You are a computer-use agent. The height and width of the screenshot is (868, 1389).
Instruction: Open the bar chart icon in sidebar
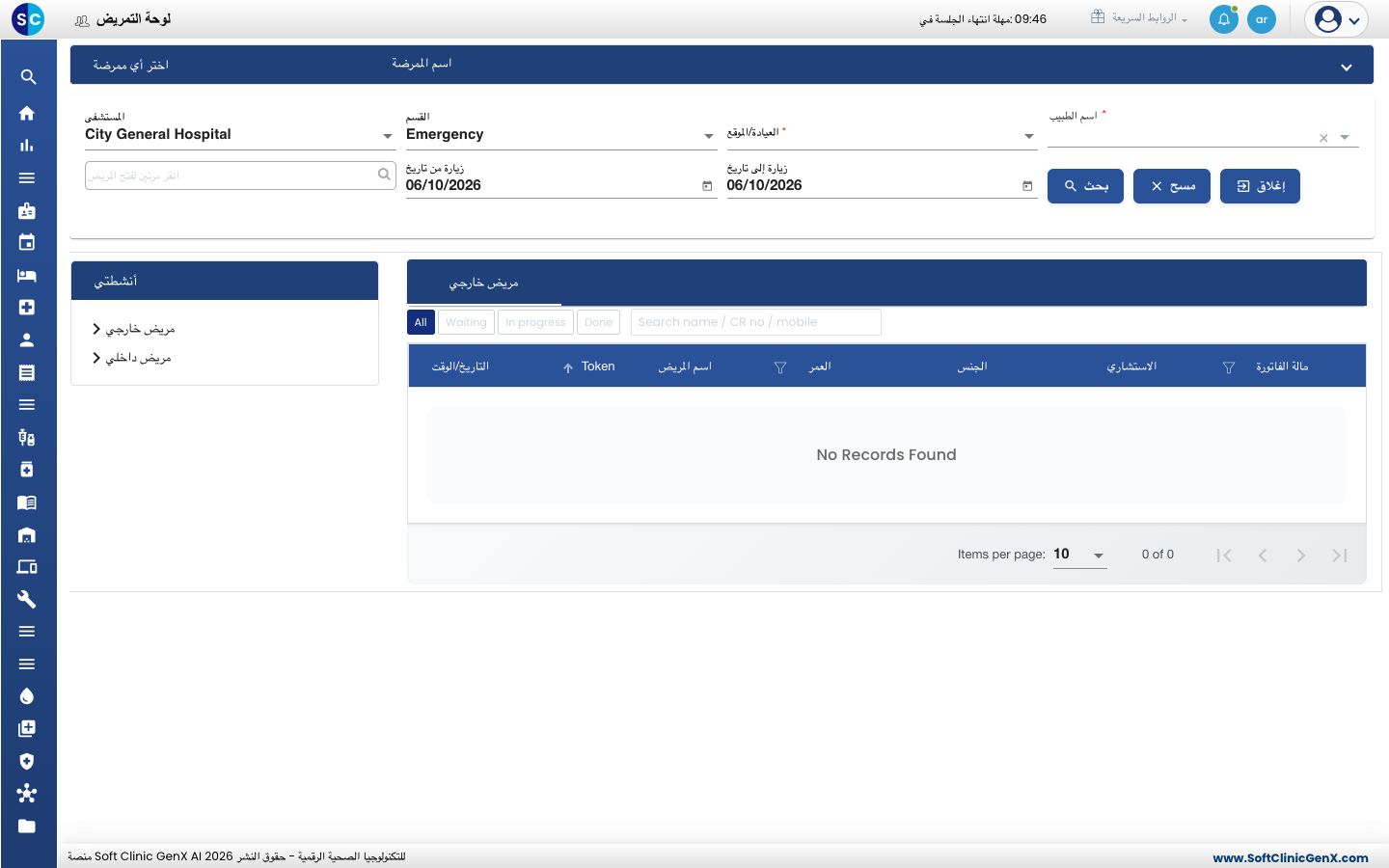coord(27,146)
